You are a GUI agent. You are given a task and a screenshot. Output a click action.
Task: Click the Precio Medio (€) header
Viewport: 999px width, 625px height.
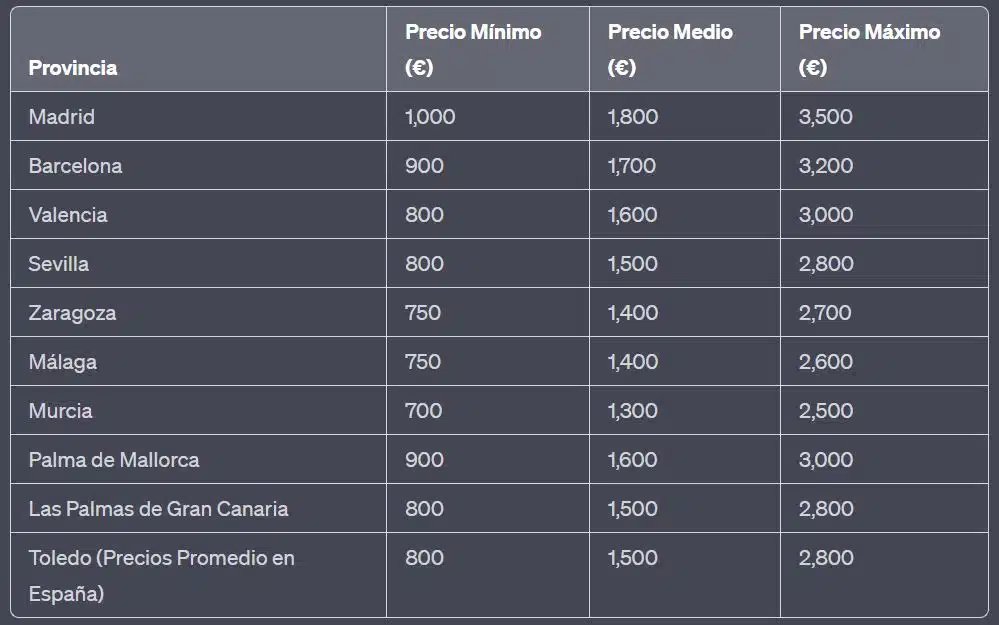pos(670,49)
